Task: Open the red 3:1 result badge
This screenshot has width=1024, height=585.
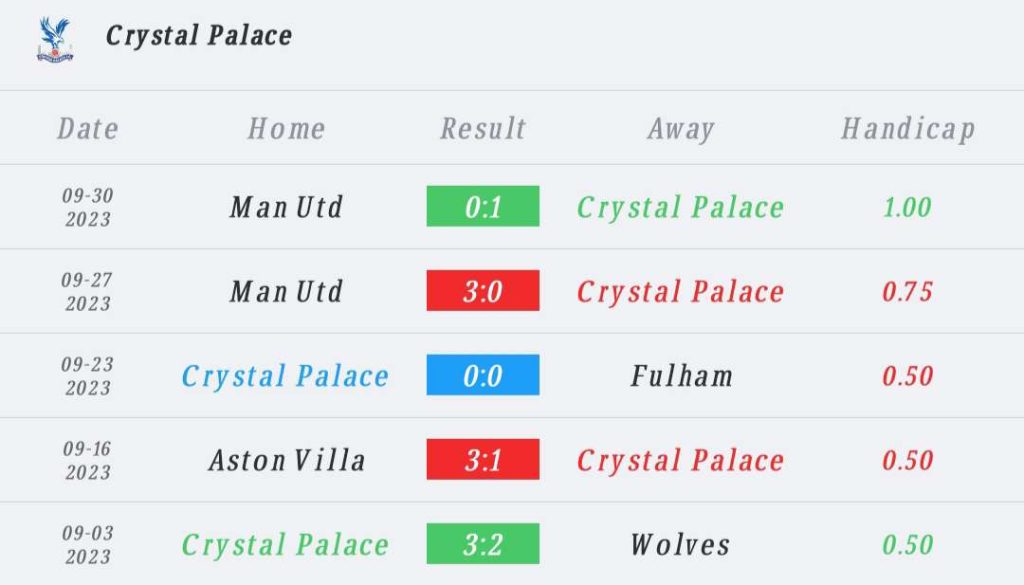Action: click(x=483, y=459)
